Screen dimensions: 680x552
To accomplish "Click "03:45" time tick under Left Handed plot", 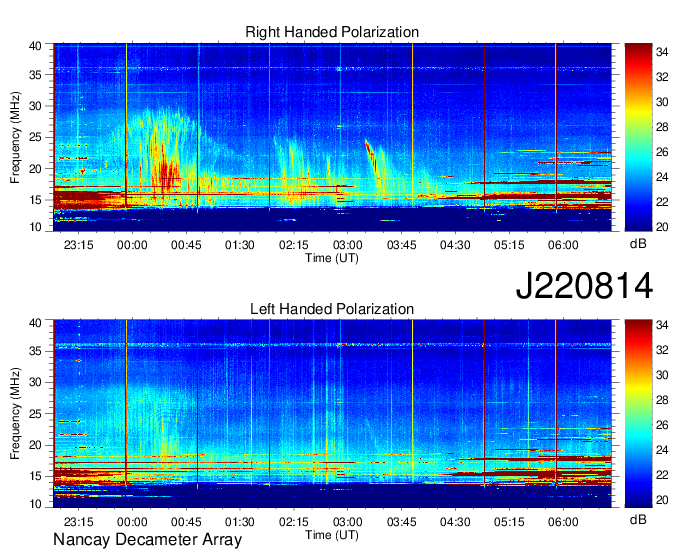I will tap(402, 522).
